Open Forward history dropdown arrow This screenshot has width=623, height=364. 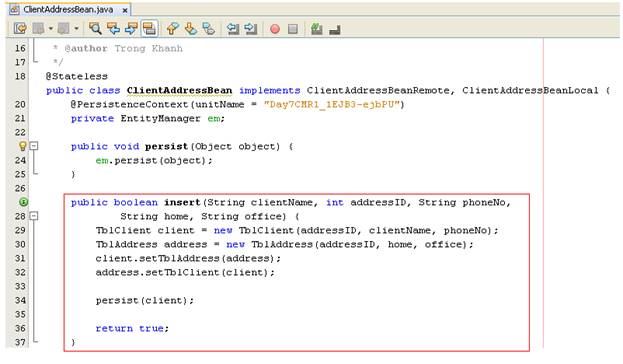(x=76, y=29)
